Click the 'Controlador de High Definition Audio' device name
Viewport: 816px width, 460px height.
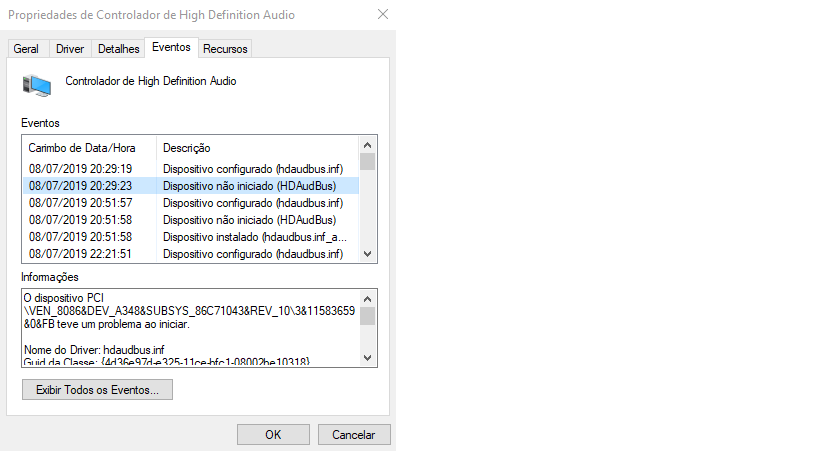[x=150, y=81]
